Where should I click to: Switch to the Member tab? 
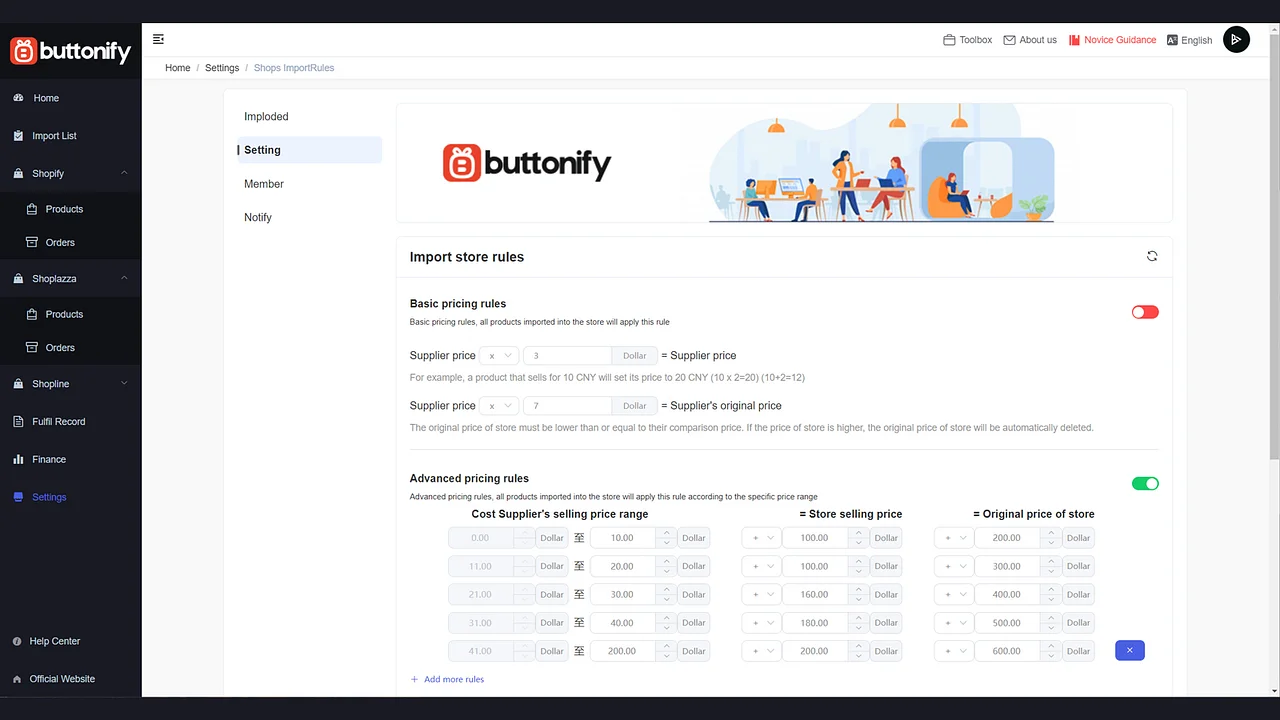(x=263, y=183)
